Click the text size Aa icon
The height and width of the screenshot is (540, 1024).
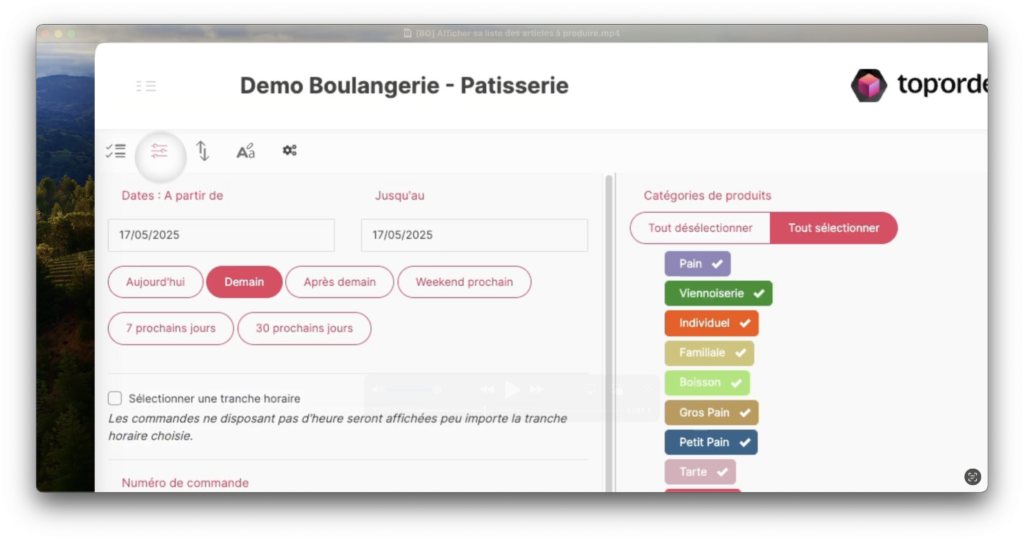pos(246,151)
